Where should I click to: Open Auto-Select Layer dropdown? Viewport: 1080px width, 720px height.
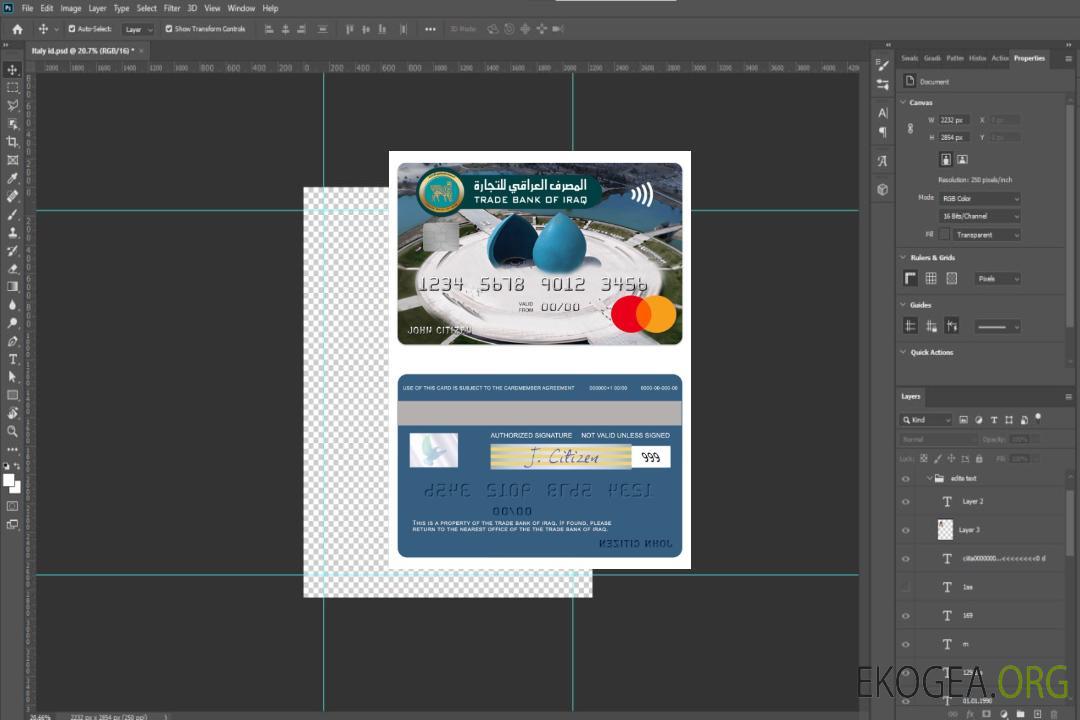[138, 29]
